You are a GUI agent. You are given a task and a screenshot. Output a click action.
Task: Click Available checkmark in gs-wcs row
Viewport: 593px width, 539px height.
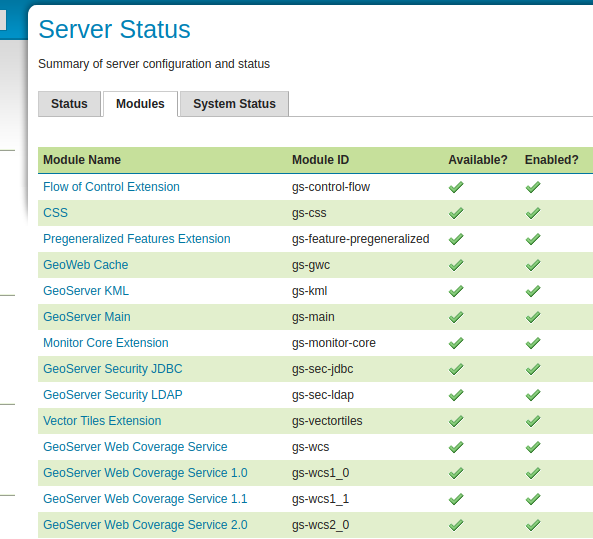coord(456,447)
